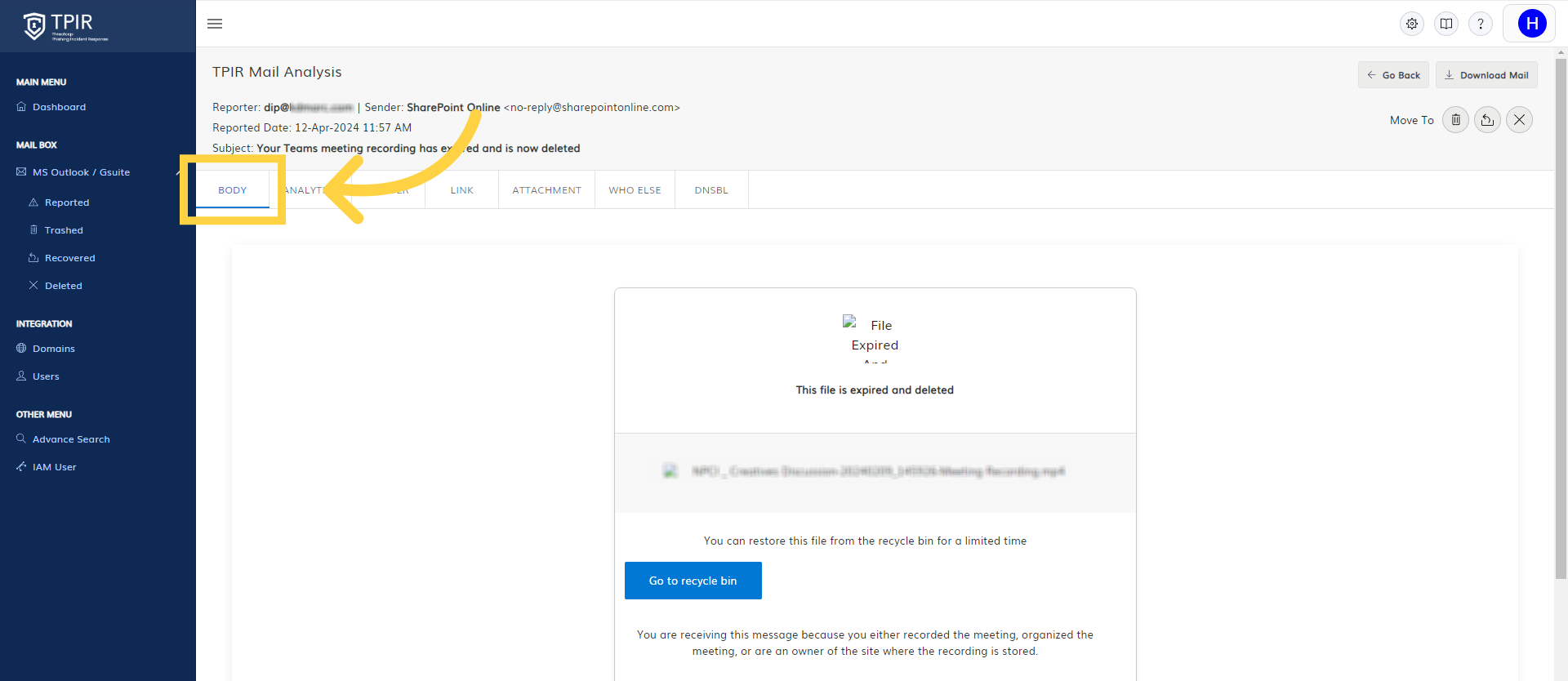Switch to the LINK tab
The image size is (1568, 681).
point(461,190)
